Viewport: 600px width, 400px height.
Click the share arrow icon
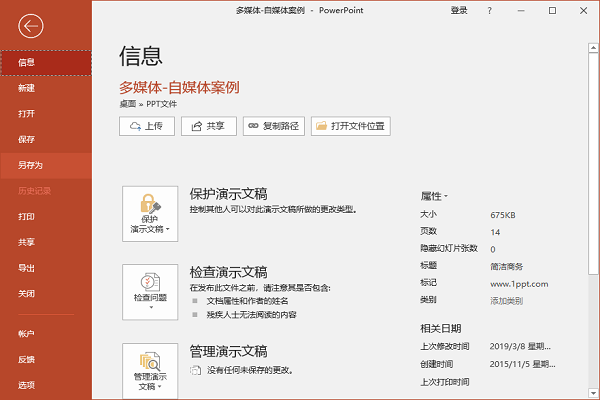click(x=196, y=126)
